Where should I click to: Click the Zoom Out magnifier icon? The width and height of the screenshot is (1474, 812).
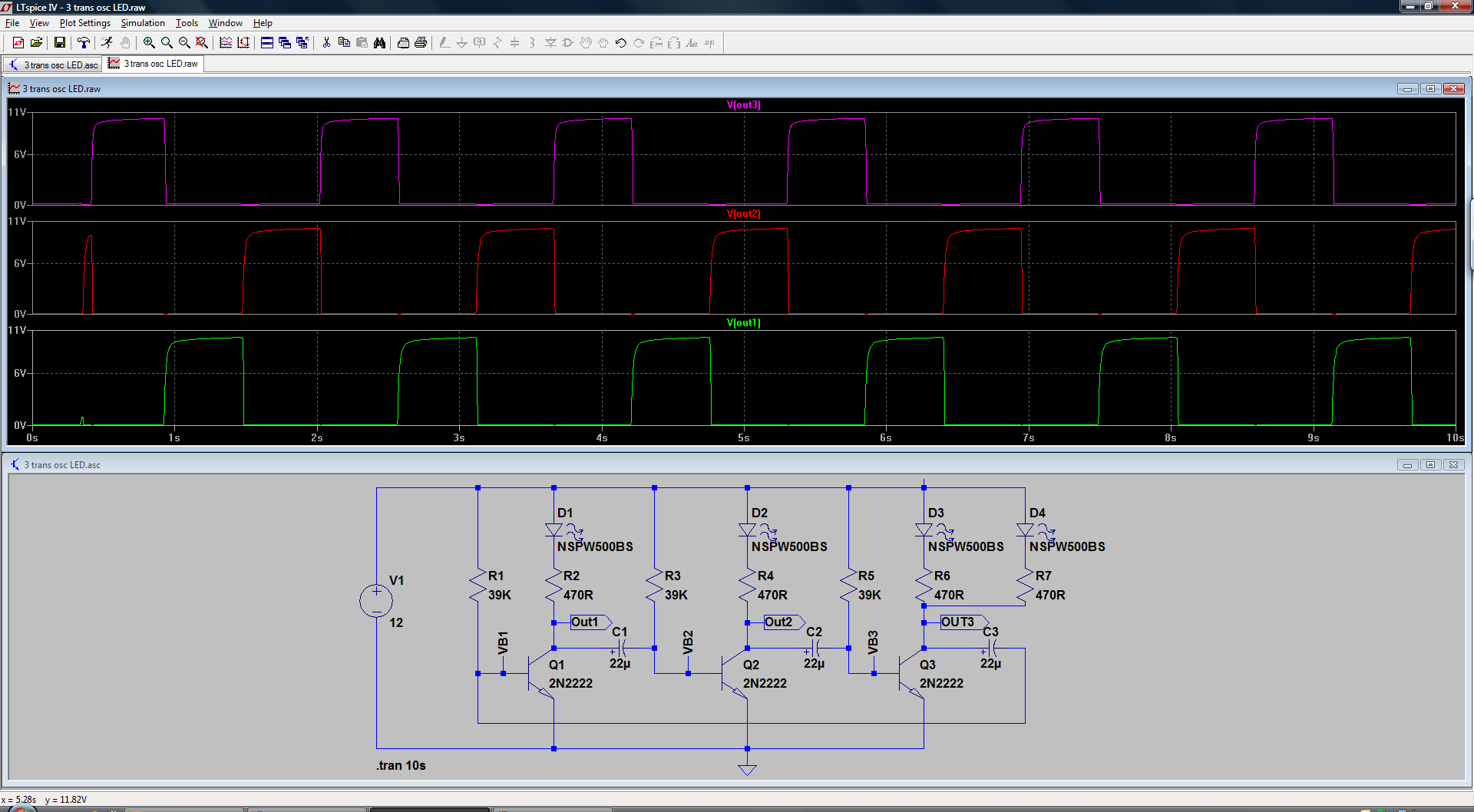point(184,43)
